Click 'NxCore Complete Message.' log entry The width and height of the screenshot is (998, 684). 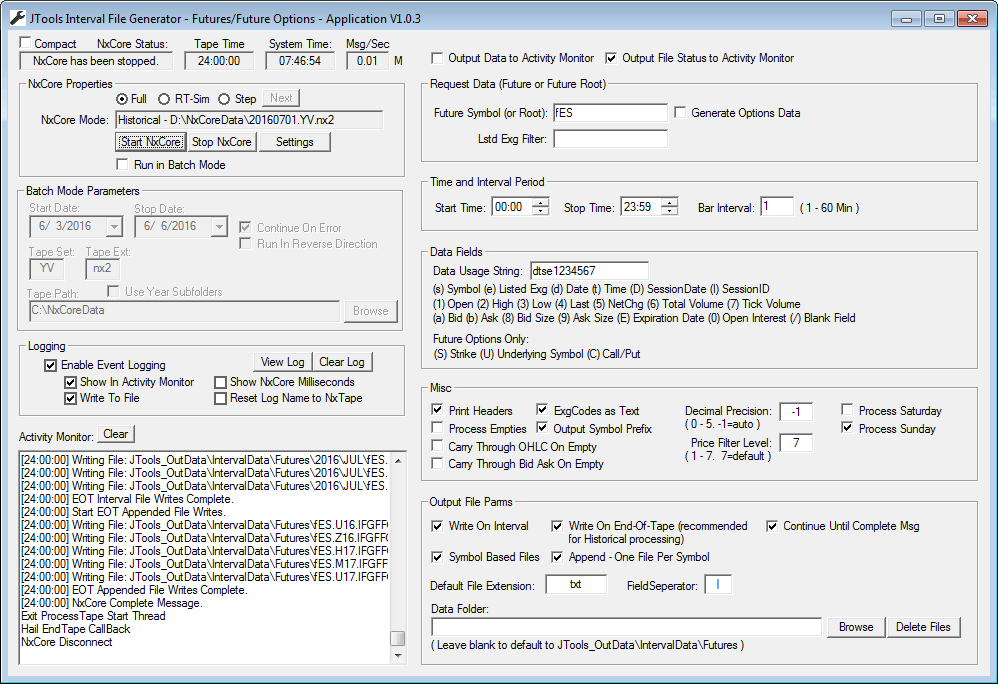point(112,603)
